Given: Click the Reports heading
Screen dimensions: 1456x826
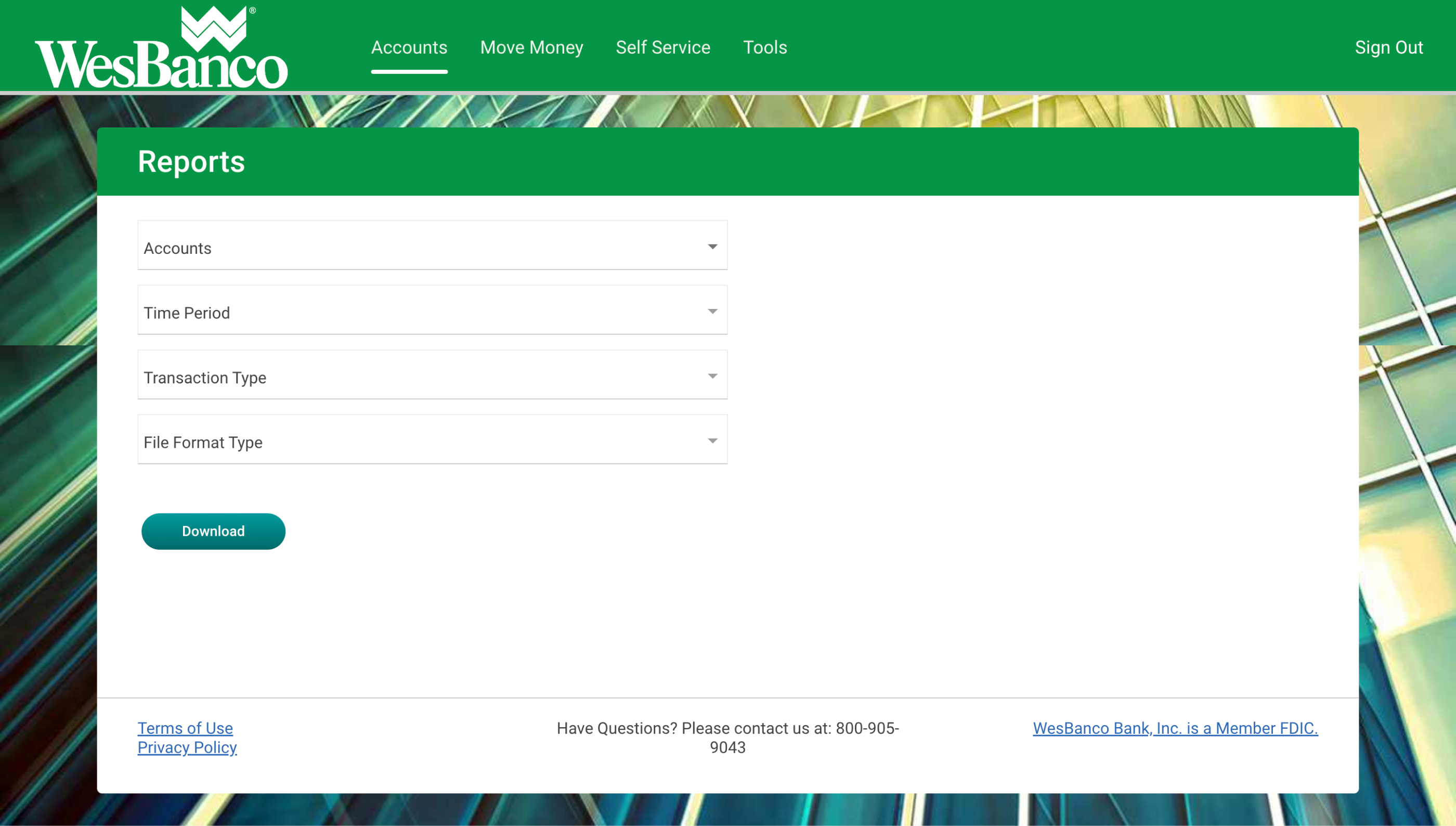Looking at the screenshot, I should click(191, 162).
